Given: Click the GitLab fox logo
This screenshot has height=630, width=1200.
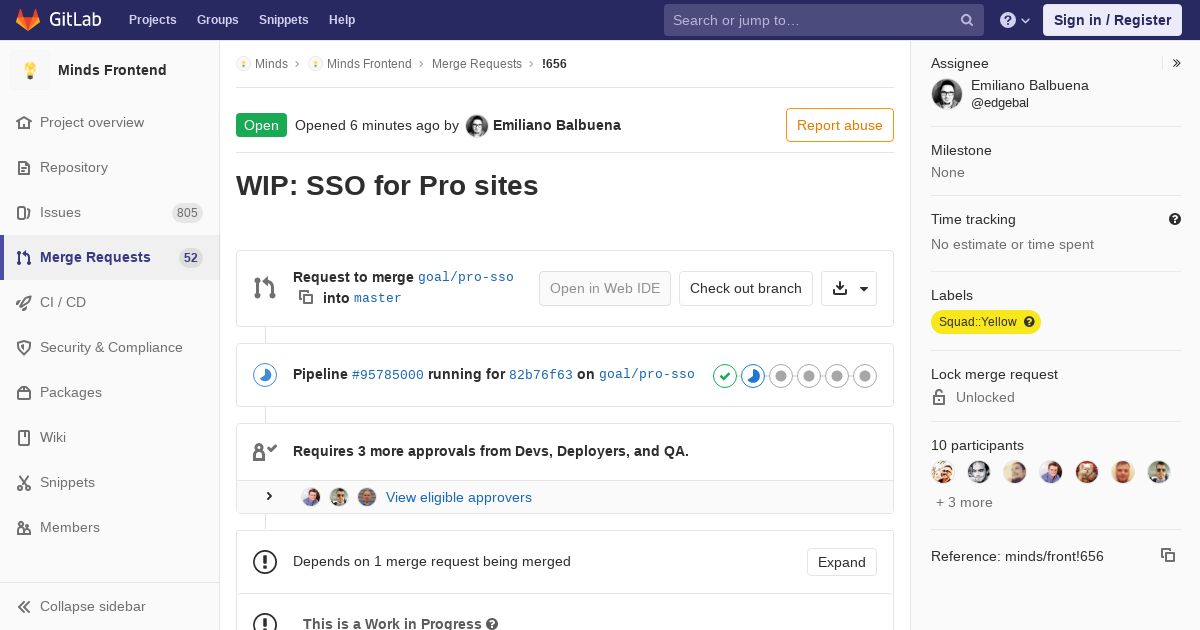Looking at the screenshot, I should tap(28, 19).
